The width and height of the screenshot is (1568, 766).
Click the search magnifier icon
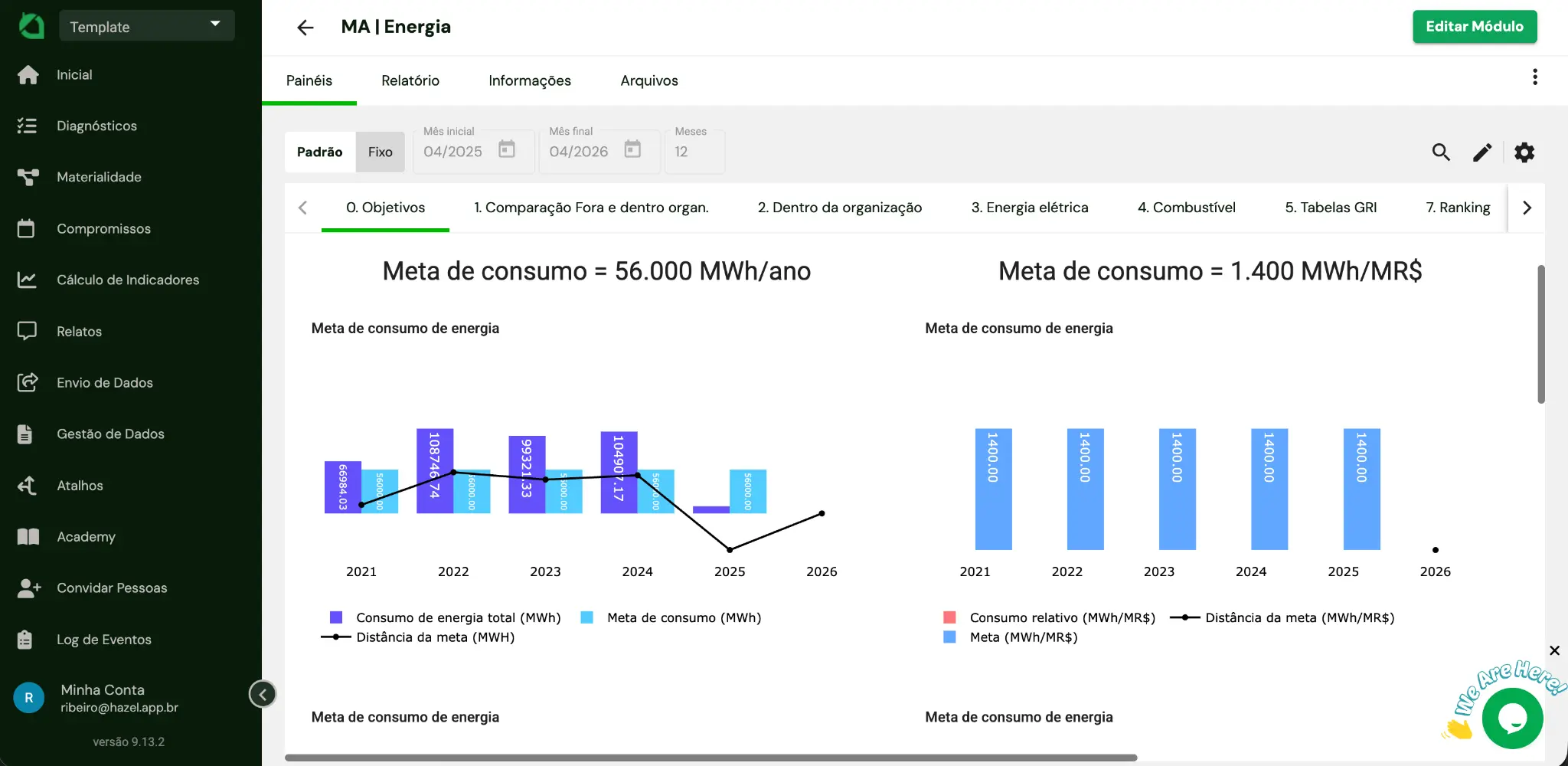tap(1441, 152)
